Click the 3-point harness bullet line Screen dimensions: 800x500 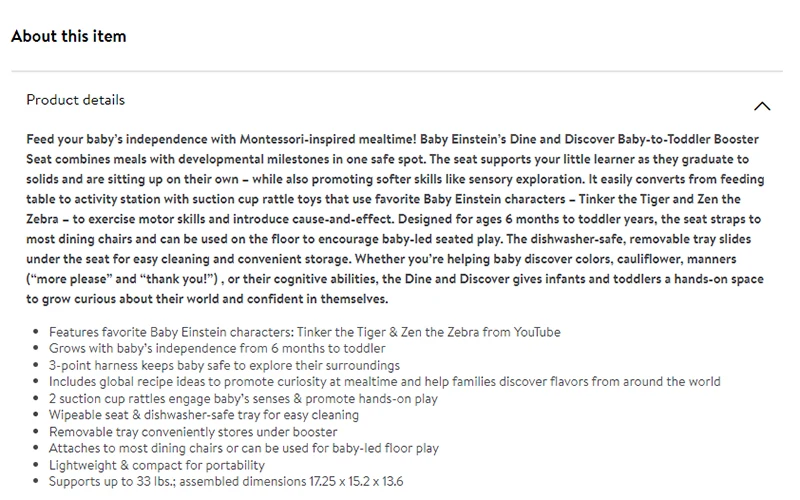[224, 365]
